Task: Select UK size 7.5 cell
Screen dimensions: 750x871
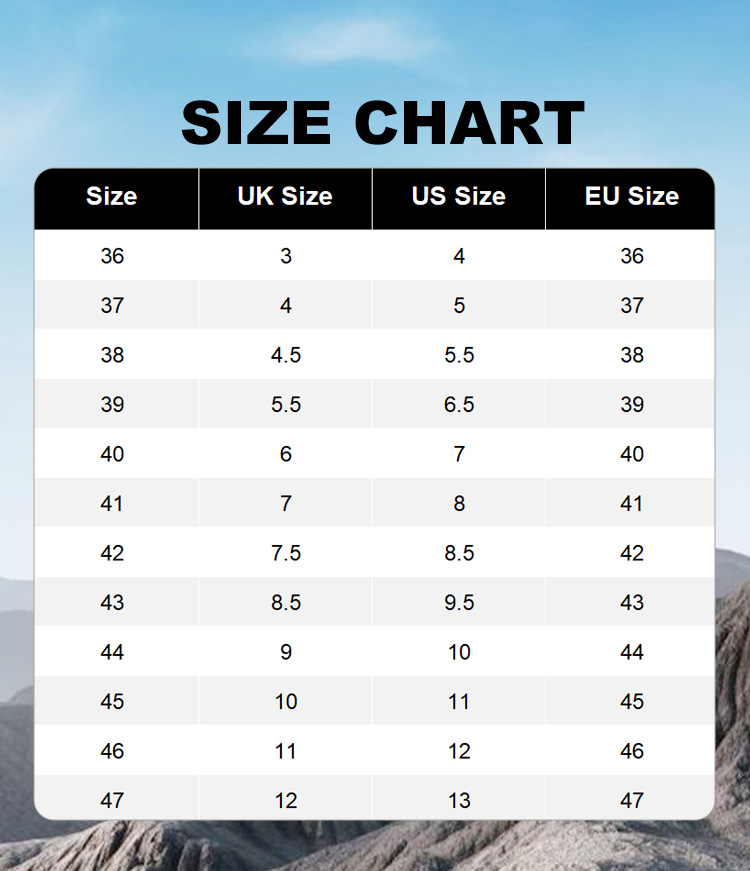Action: (x=286, y=553)
